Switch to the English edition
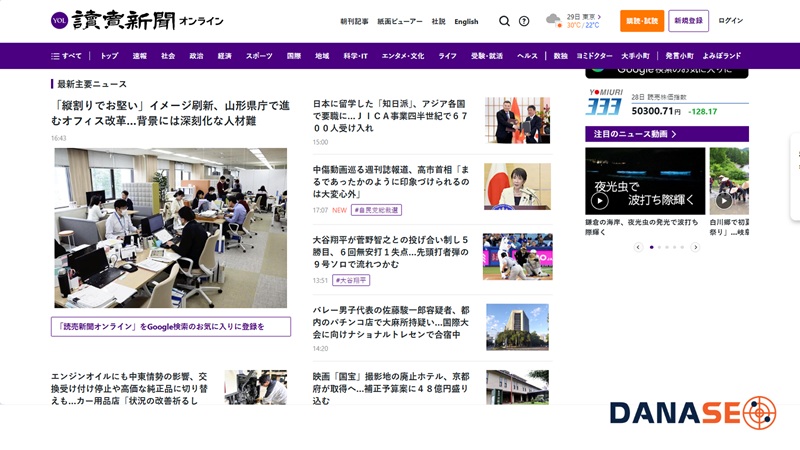 (466, 21)
